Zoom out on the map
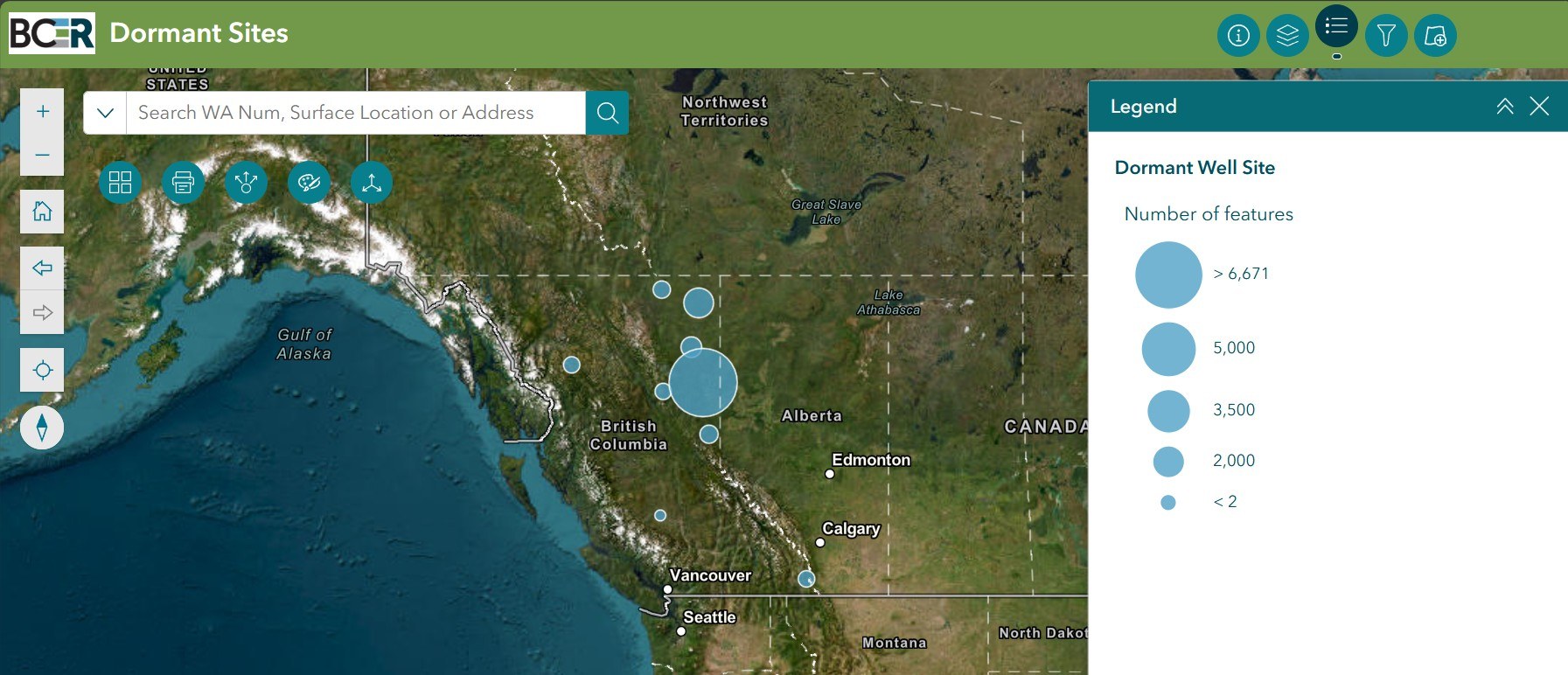 click(42, 155)
